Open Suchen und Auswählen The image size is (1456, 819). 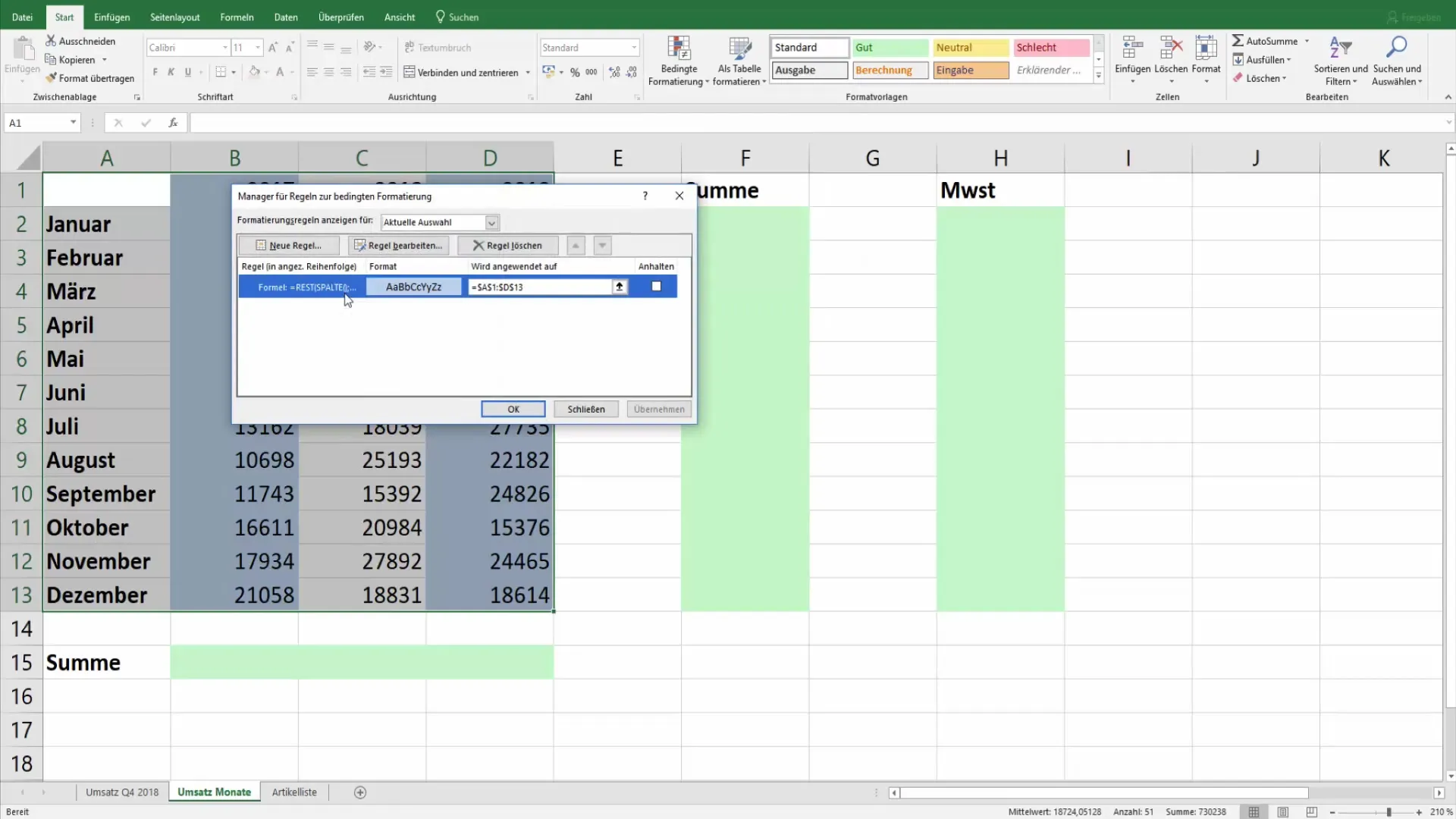(x=1397, y=61)
